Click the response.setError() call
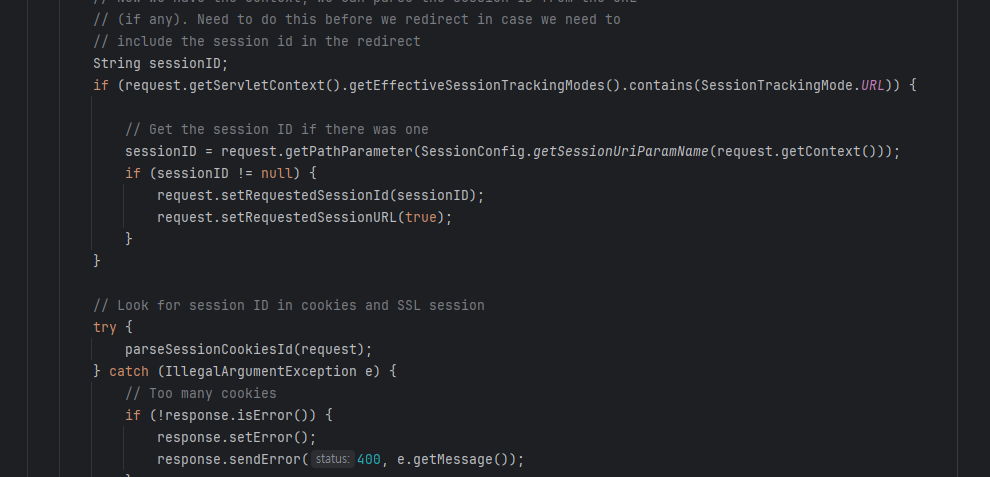This screenshot has width=990, height=477. click(x=232, y=437)
